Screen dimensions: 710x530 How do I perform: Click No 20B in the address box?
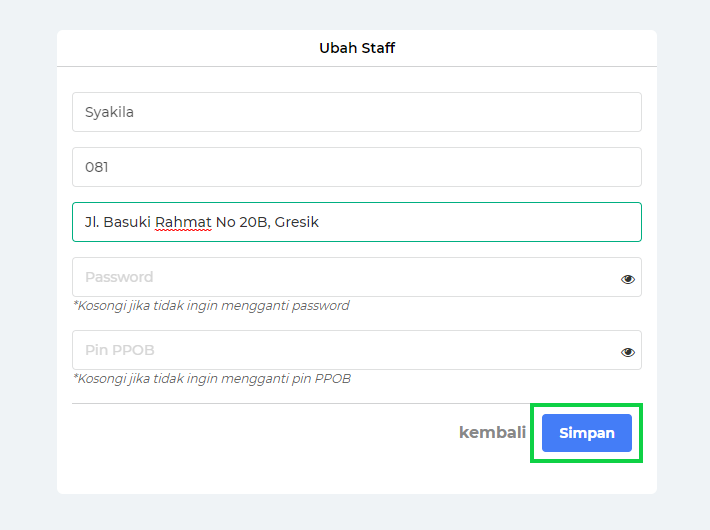pos(243,222)
